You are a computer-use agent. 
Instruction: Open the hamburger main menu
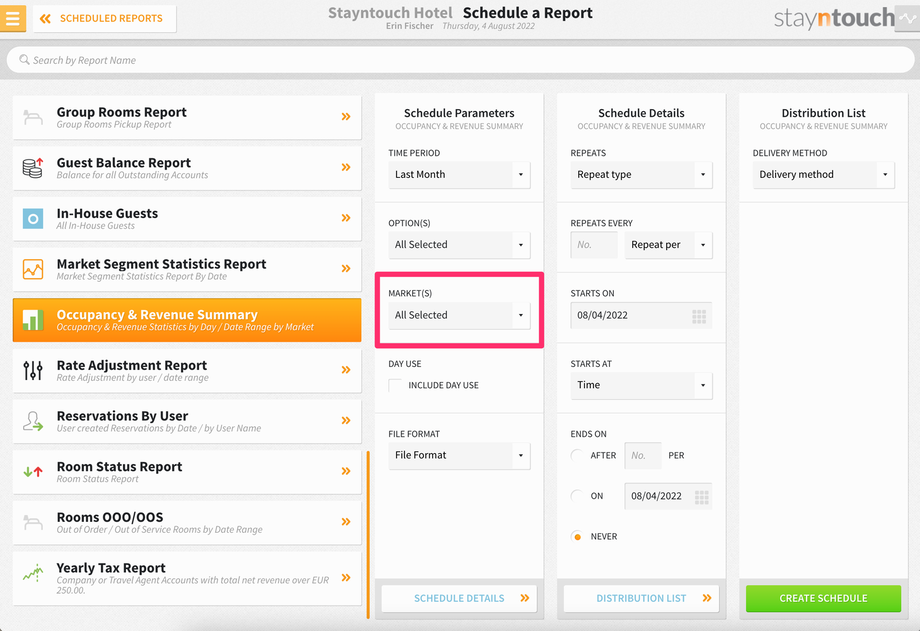click(12, 18)
